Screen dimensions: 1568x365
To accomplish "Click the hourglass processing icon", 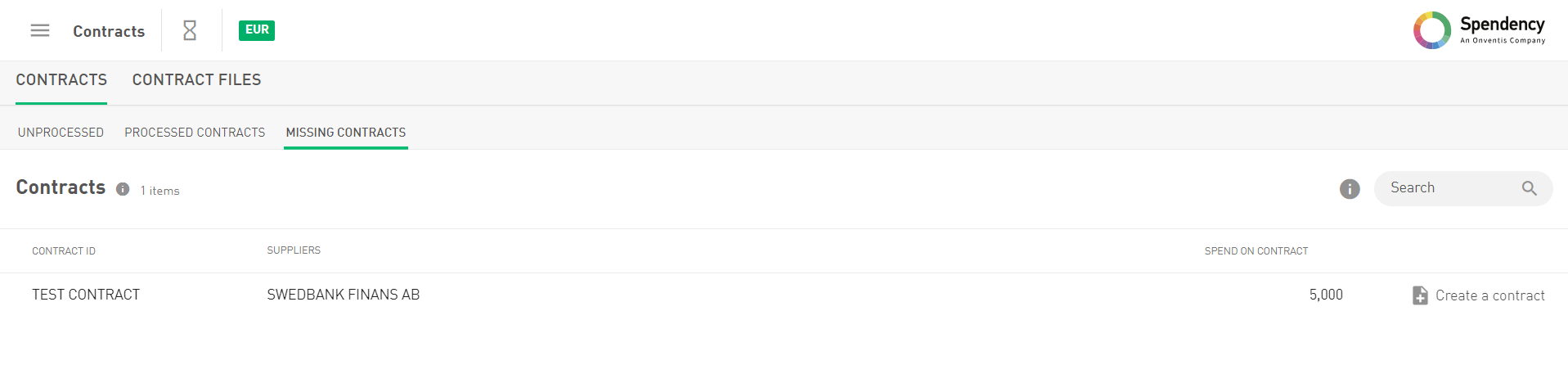I will tap(190, 30).
